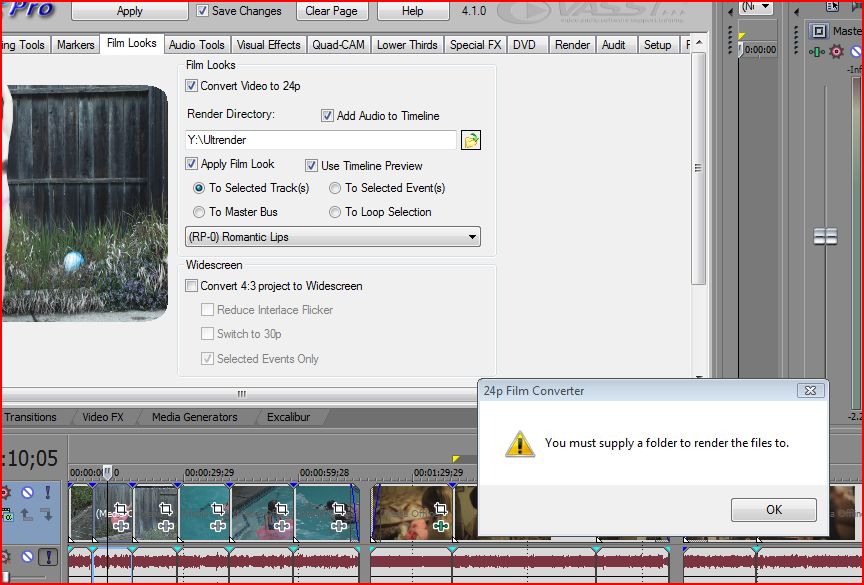Click the Master volume fader handle
This screenshot has width=864, height=585.
point(825,236)
